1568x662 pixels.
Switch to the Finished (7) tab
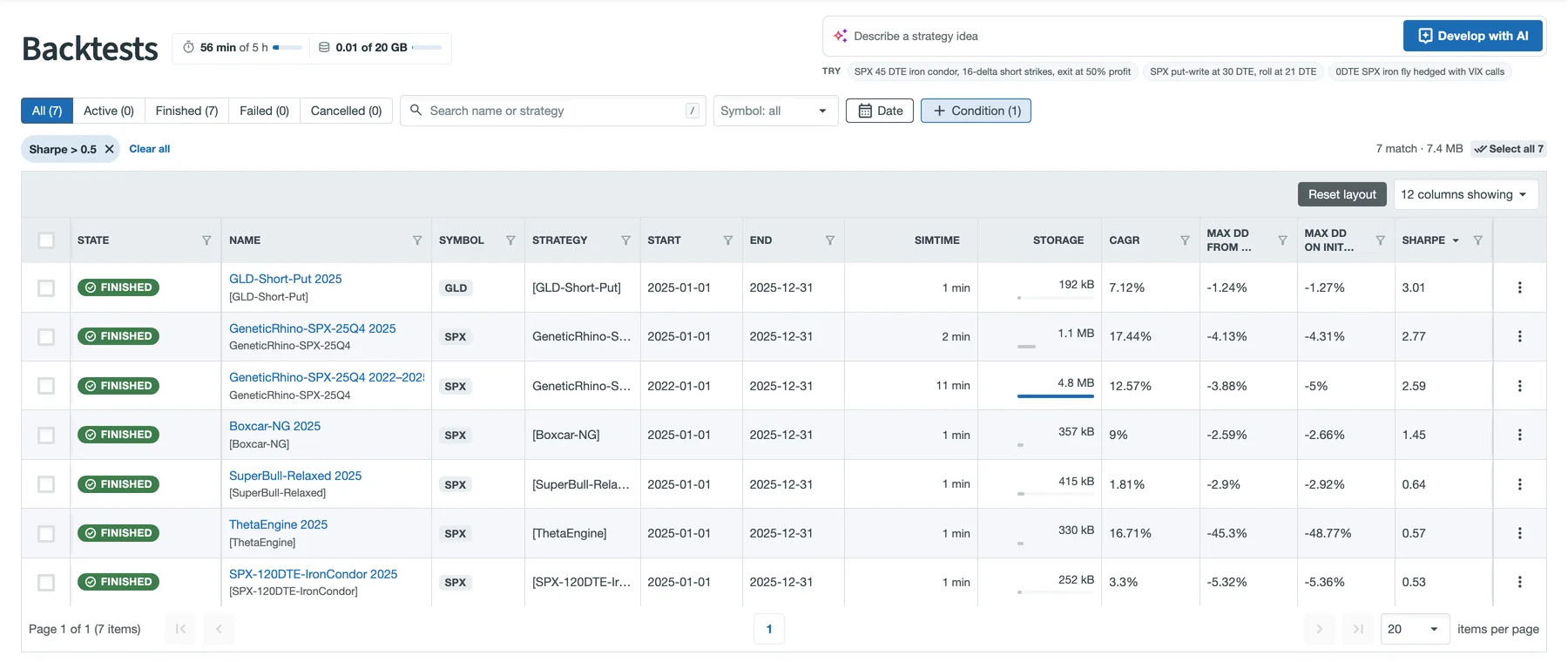click(x=186, y=111)
